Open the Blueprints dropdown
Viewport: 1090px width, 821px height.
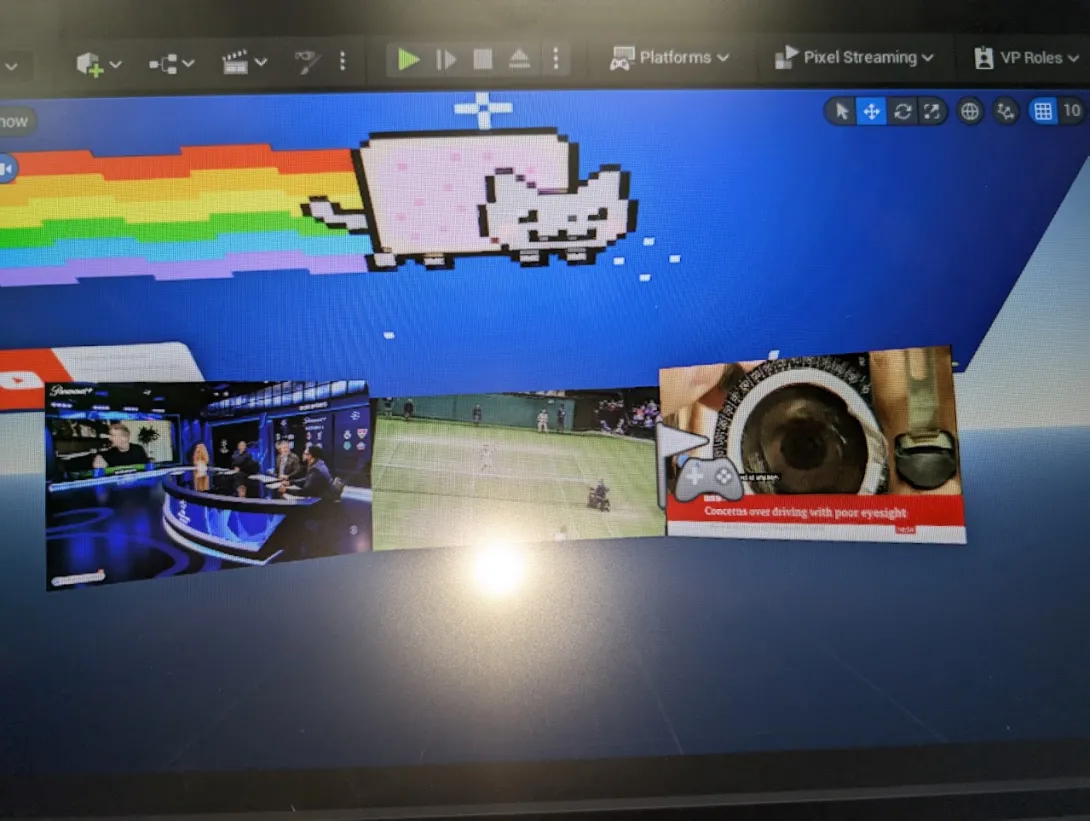(x=171, y=64)
